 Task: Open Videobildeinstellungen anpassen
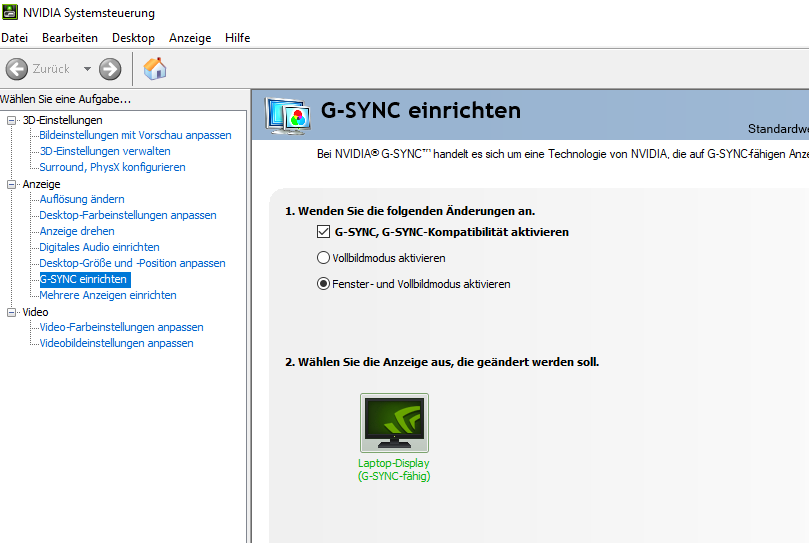(x=116, y=343)
